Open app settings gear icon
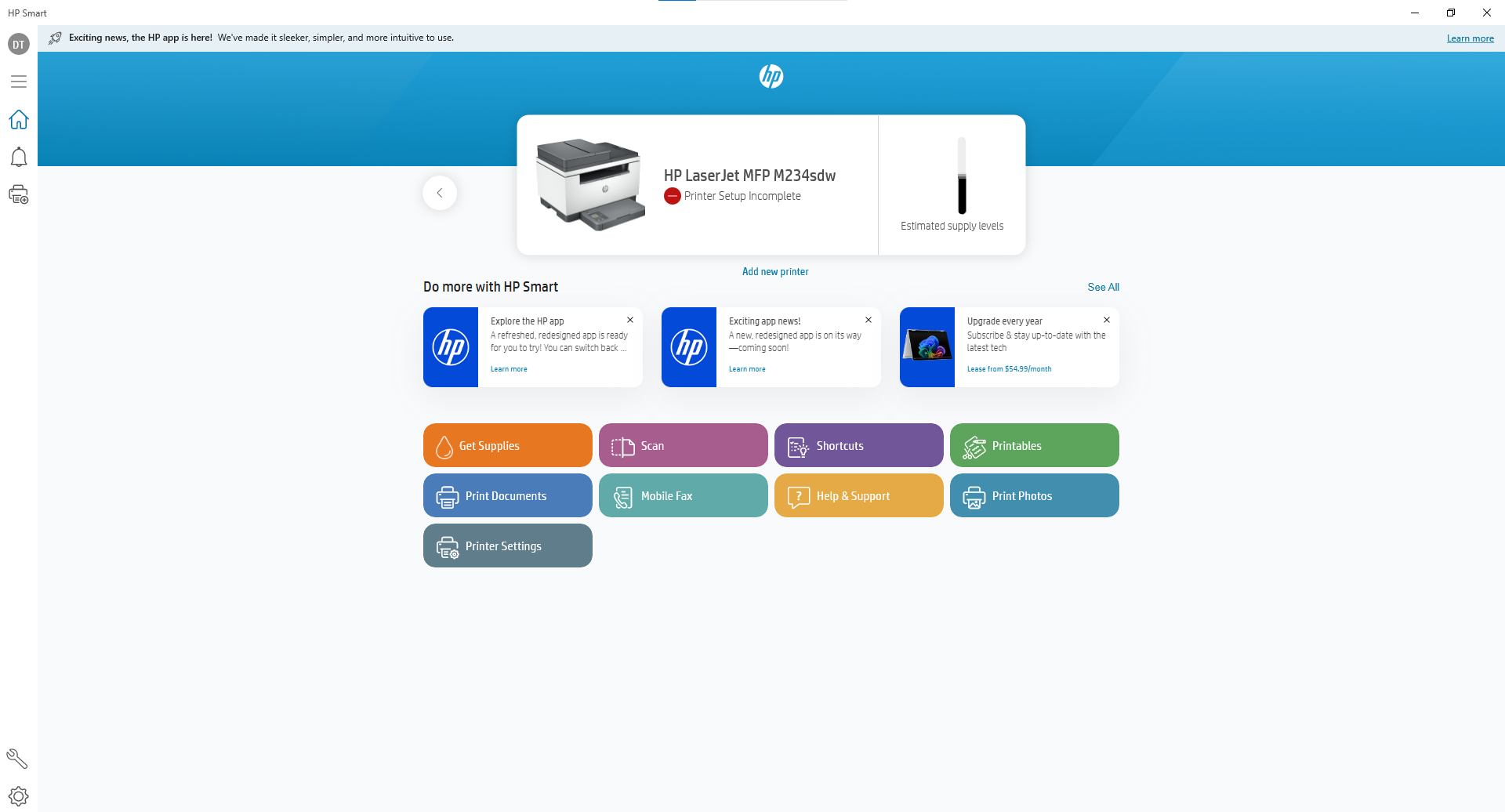Screen dimensions: 1505x812 click(19, 796)
